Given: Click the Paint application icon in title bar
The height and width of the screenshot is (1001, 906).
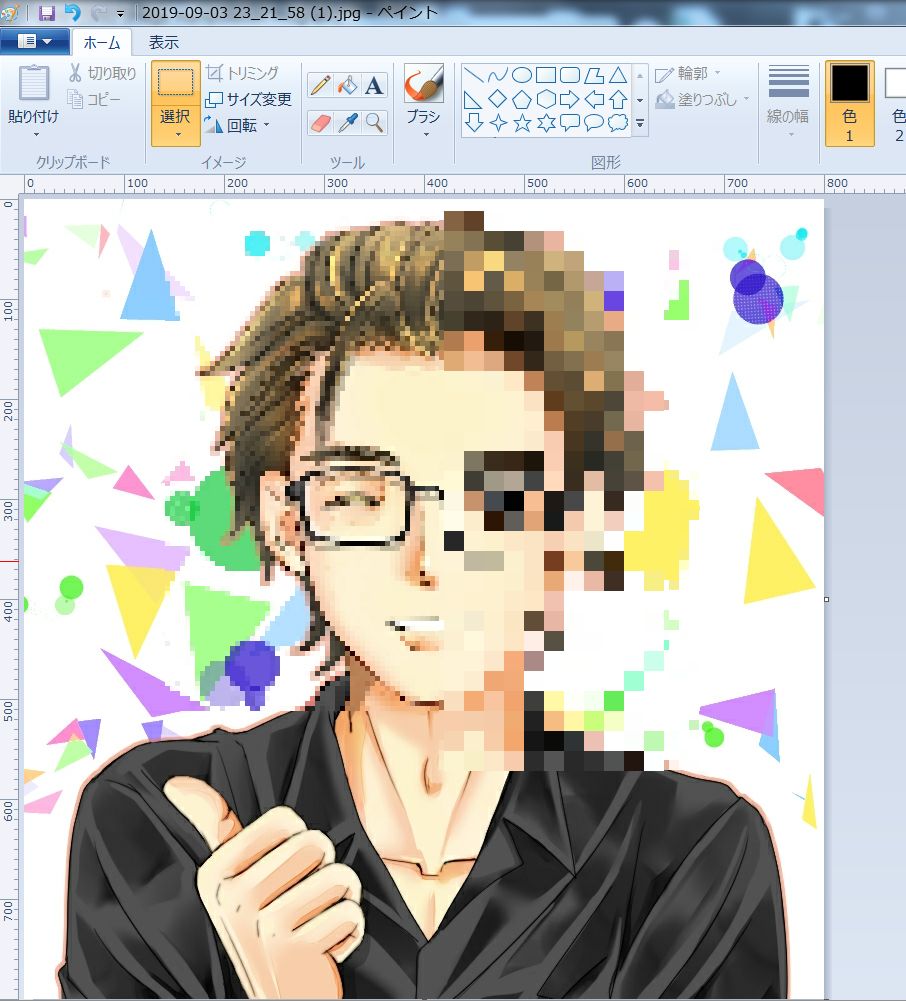Looking at the screenshot, I should [x=11, y=13].
